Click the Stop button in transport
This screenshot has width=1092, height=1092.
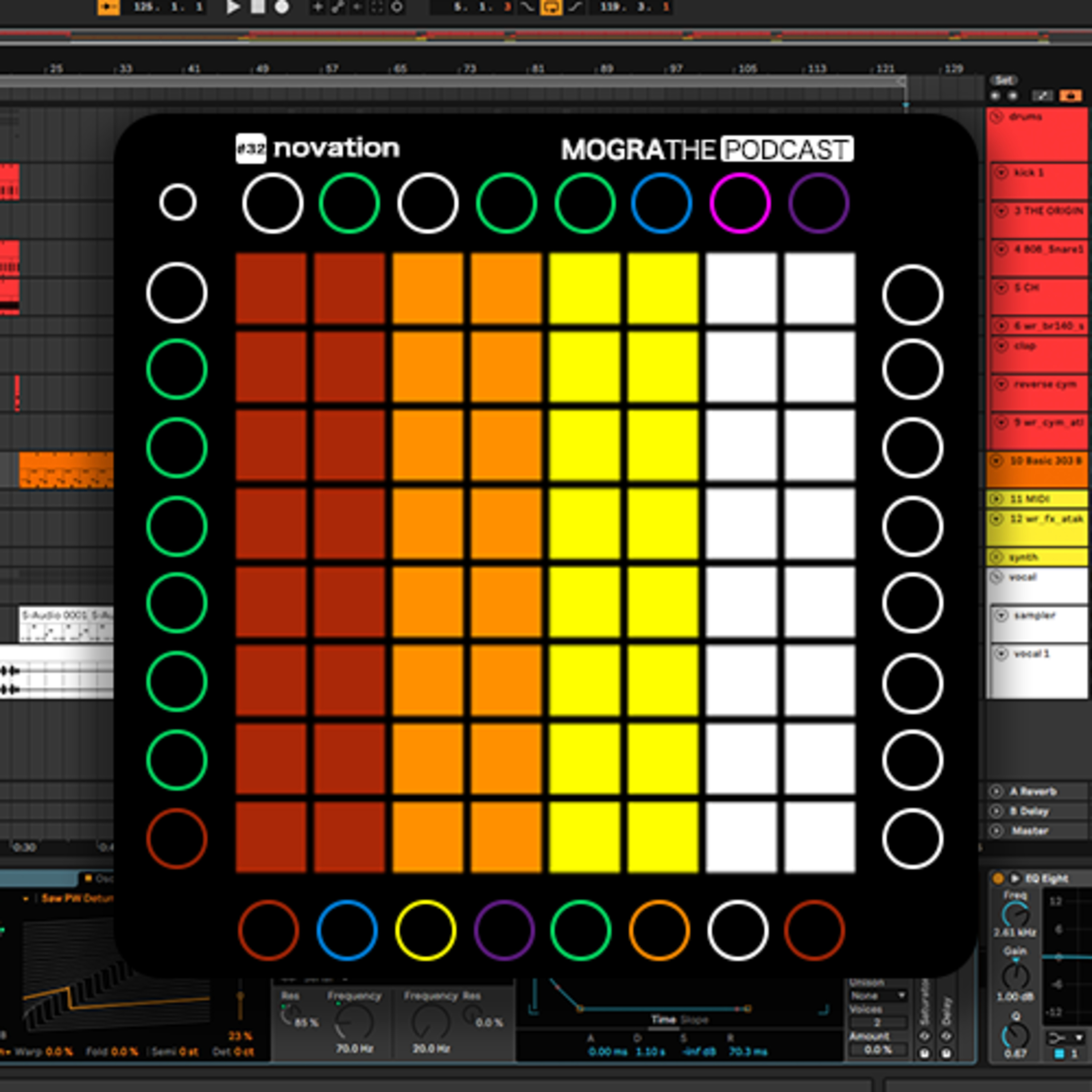point(258,7)
